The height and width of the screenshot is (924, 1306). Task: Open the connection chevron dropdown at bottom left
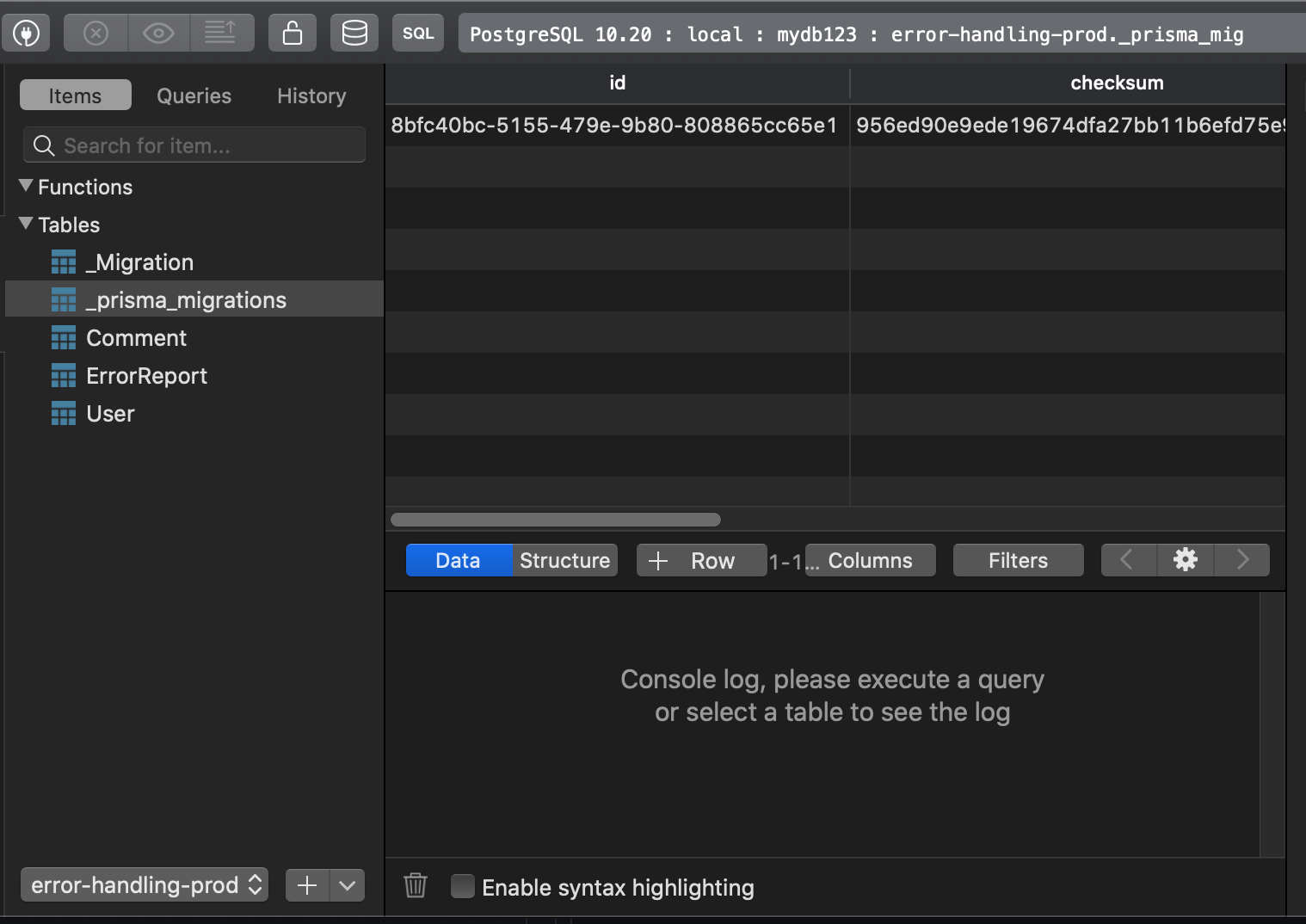click(347, 884)
